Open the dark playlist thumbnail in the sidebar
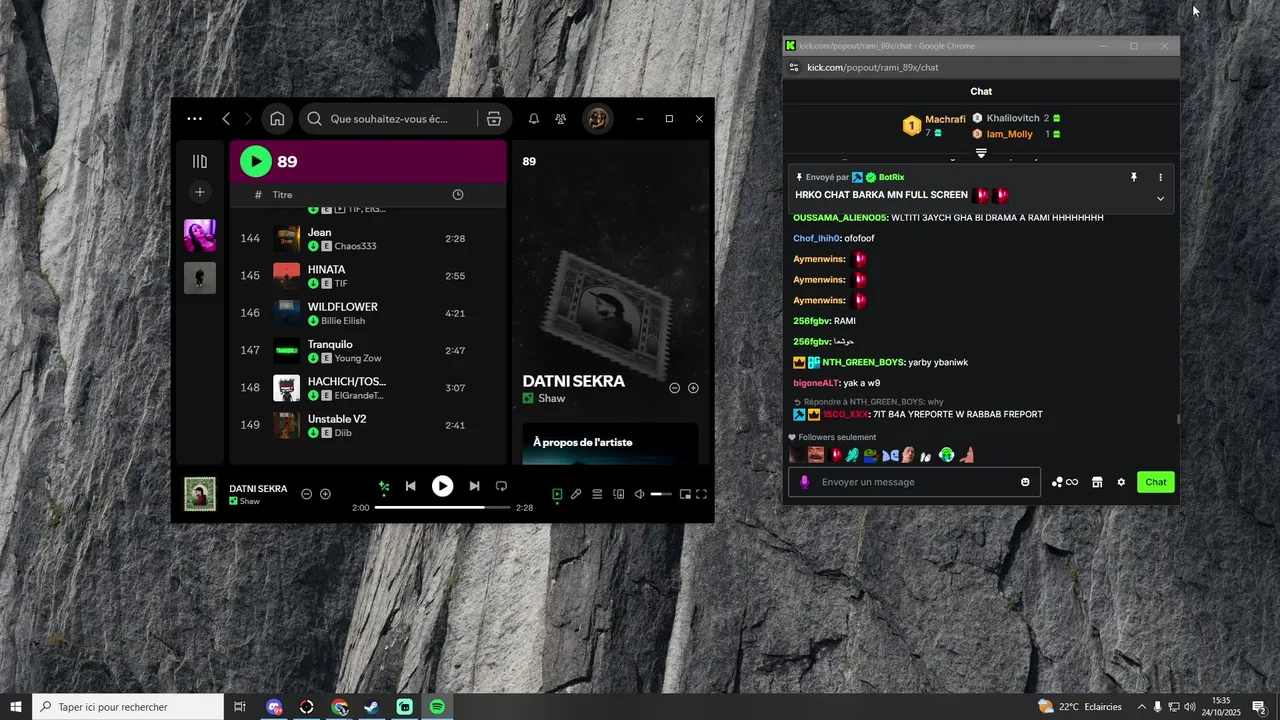Viewport: 1280px width, 720px height. (x=200, y=278)
